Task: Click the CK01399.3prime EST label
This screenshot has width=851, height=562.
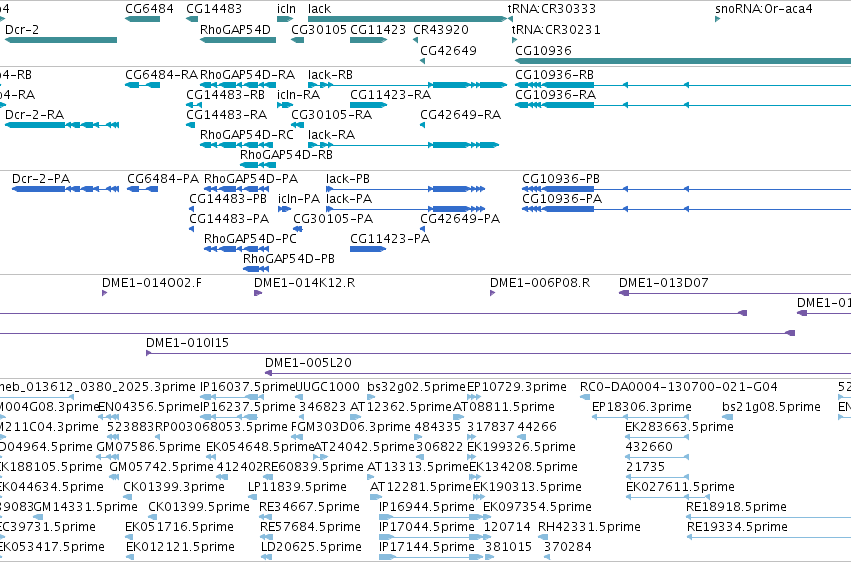Action: tap(174, 488)
